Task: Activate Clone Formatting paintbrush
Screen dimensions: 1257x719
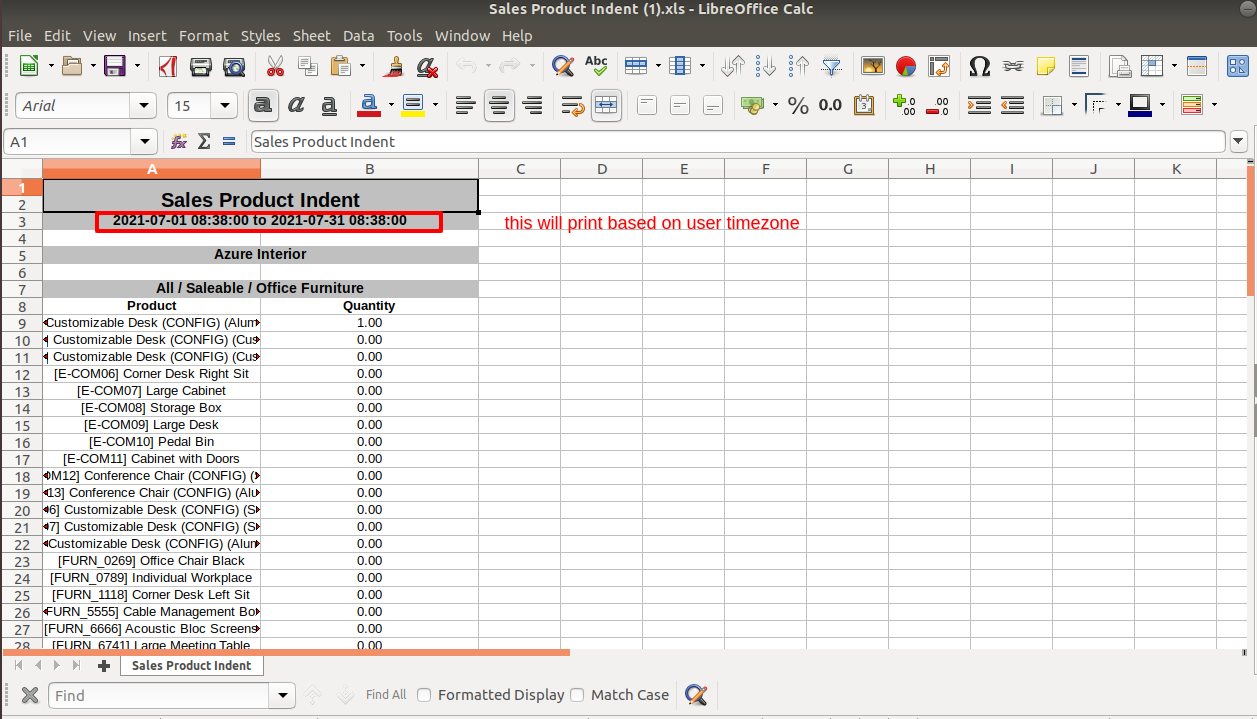Action: (x=395, y=67)
